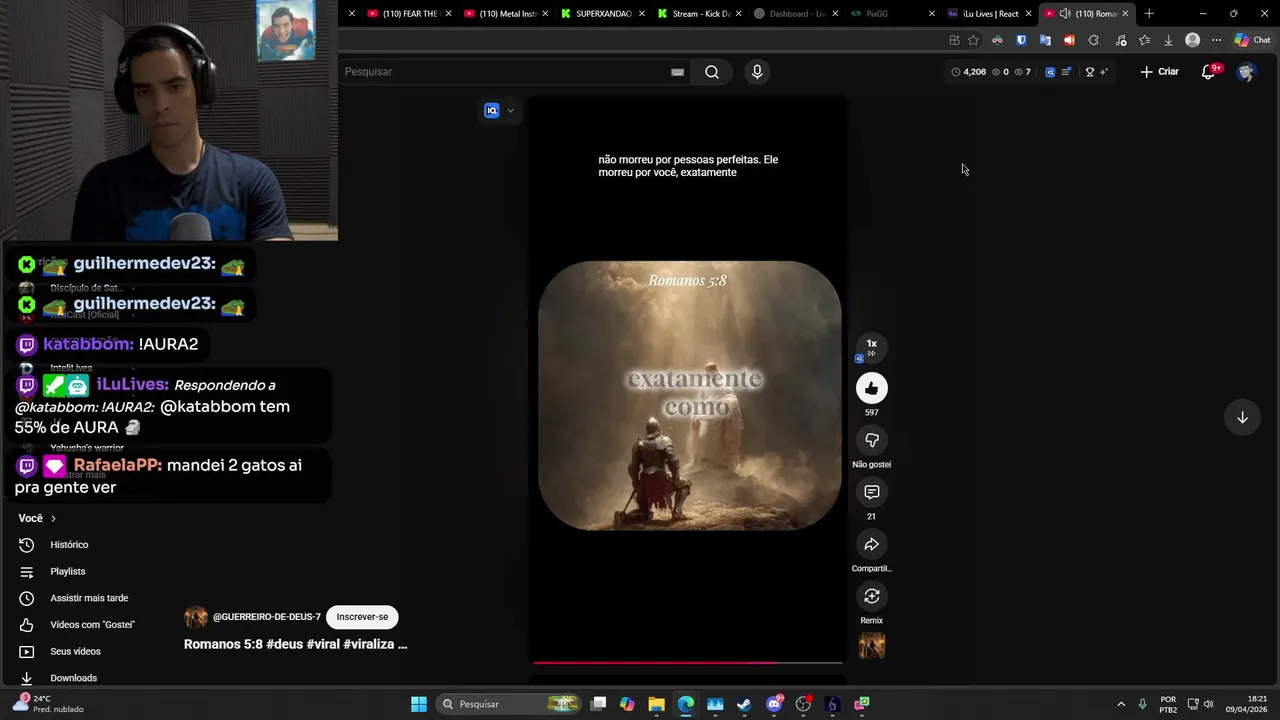Subscribe using the Inscrever-se button
This screenshot has width=1280, height=720.
(x=362, y=617)
